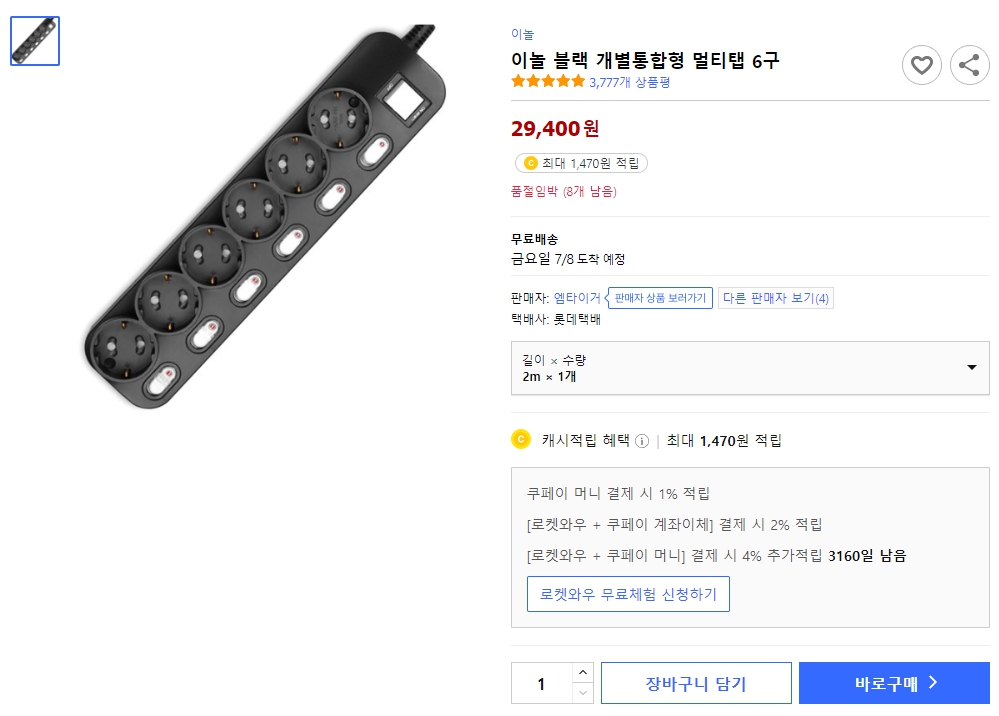Viewport: 999px width, 716px height.
Task: Decrease quantity with the stepper down arrow
Action: pyautogui.click(x=583, y=691)
